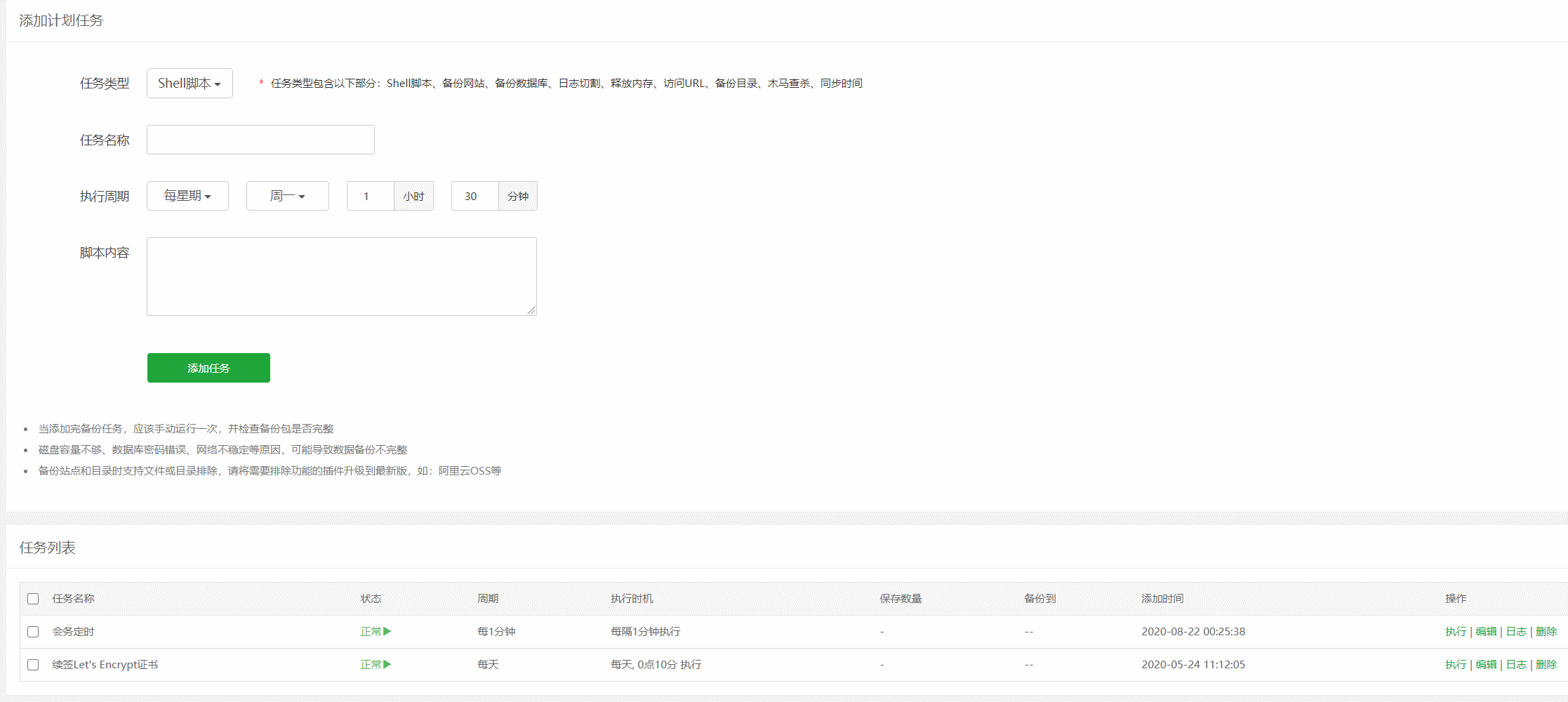Tick the select-all checkbox in table header

[x=33, y=599]
